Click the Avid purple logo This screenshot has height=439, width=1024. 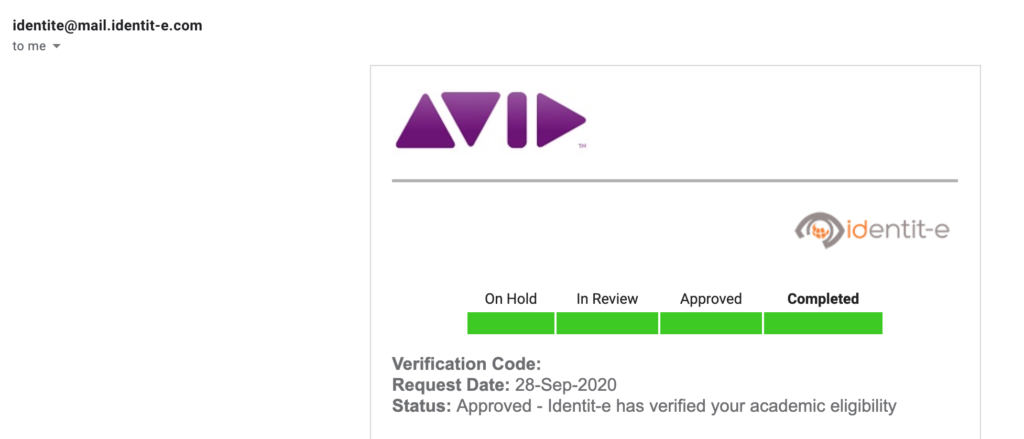tap(490, 120)
